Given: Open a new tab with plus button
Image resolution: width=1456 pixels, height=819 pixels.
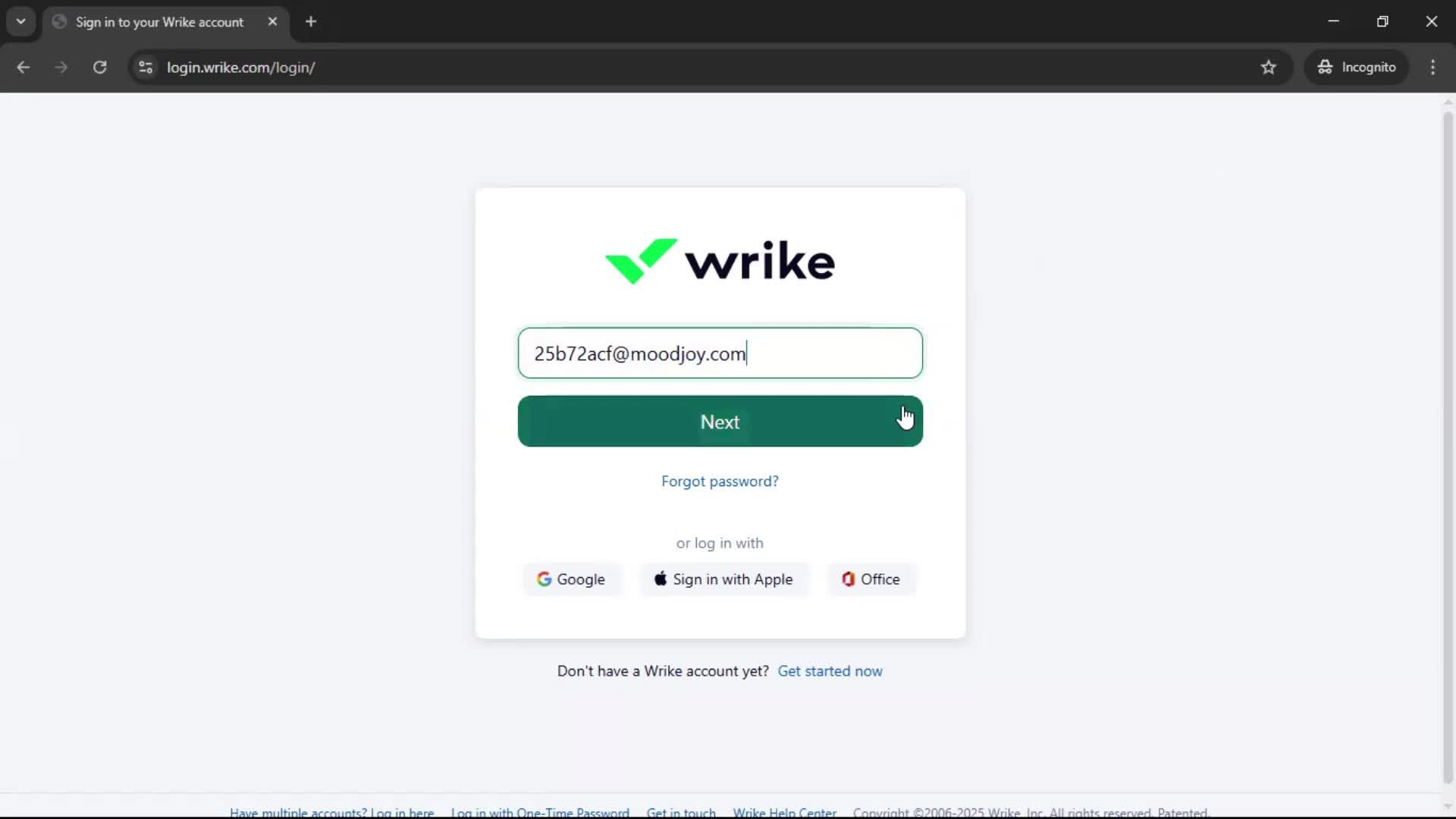Looking at the screenshot, I should 311,22.
